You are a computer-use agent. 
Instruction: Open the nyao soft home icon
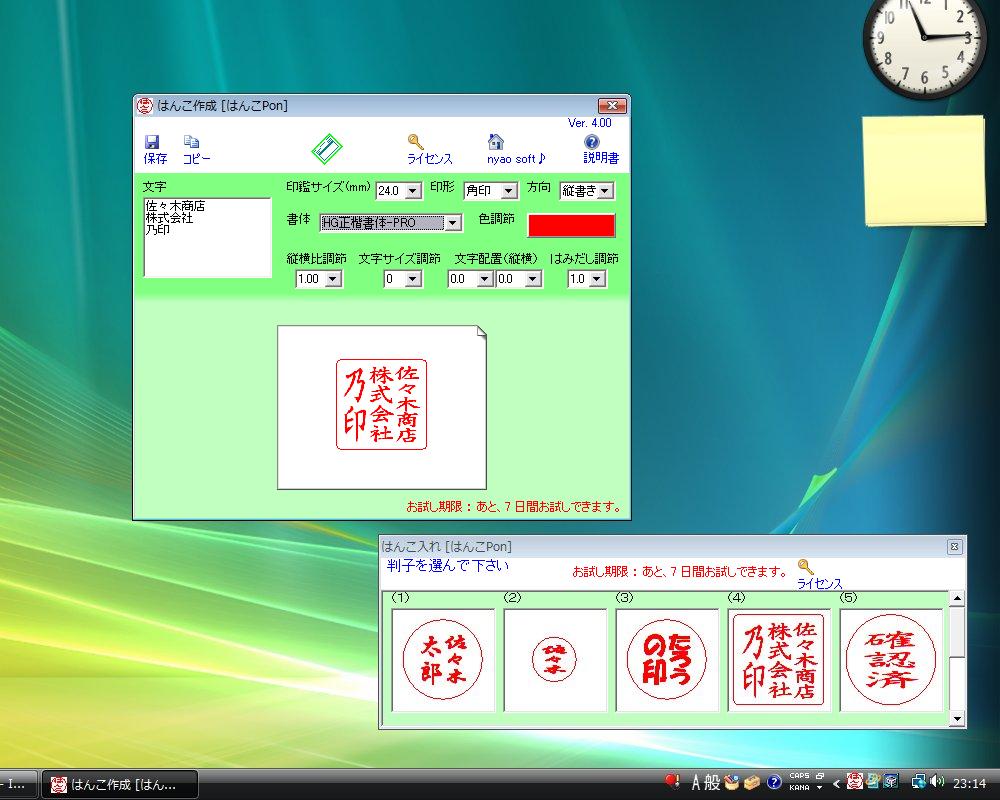(x=495, y=143)
